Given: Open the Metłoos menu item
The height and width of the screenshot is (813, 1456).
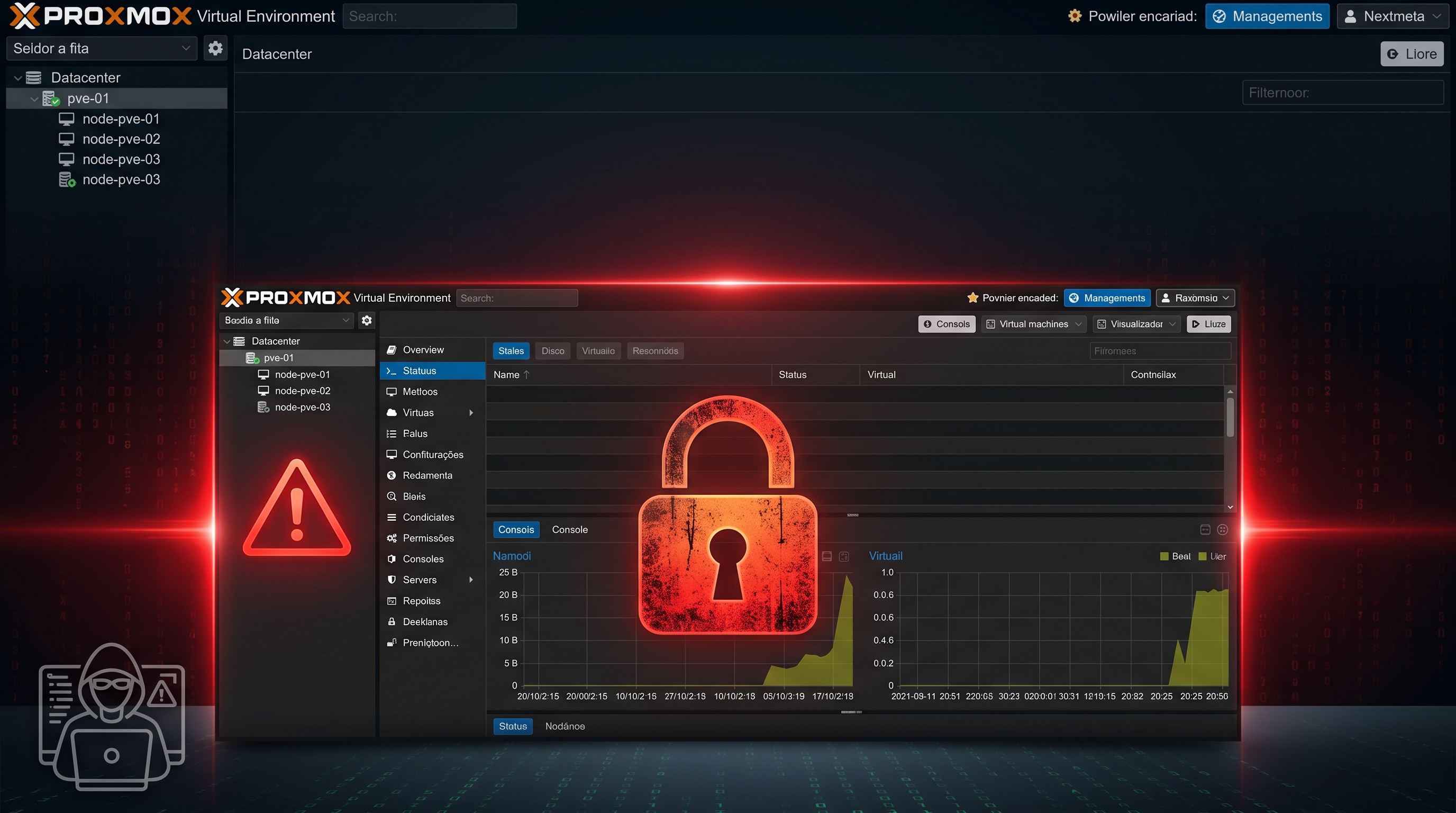Looking at the screenshot, I should pos(432,391).
